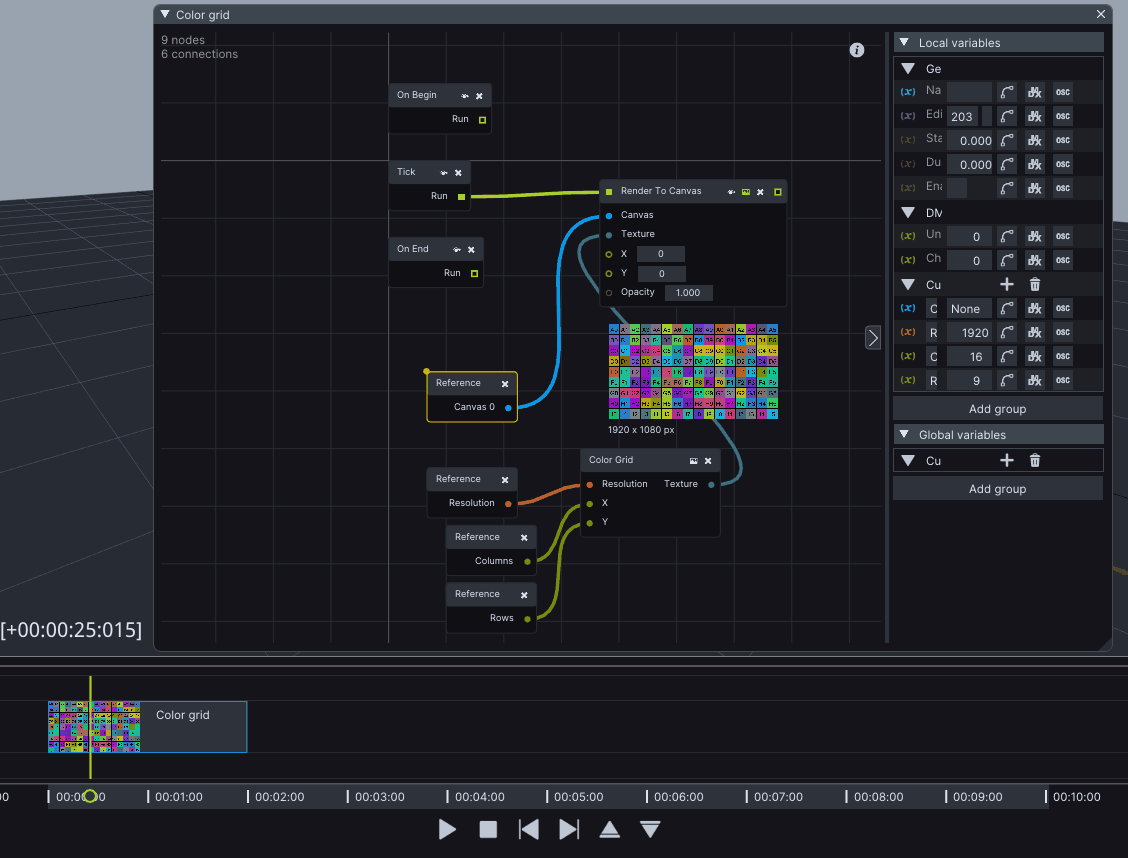
Task: Toggle the preview image icon on Color Grid node
Action: coord(693,461)
